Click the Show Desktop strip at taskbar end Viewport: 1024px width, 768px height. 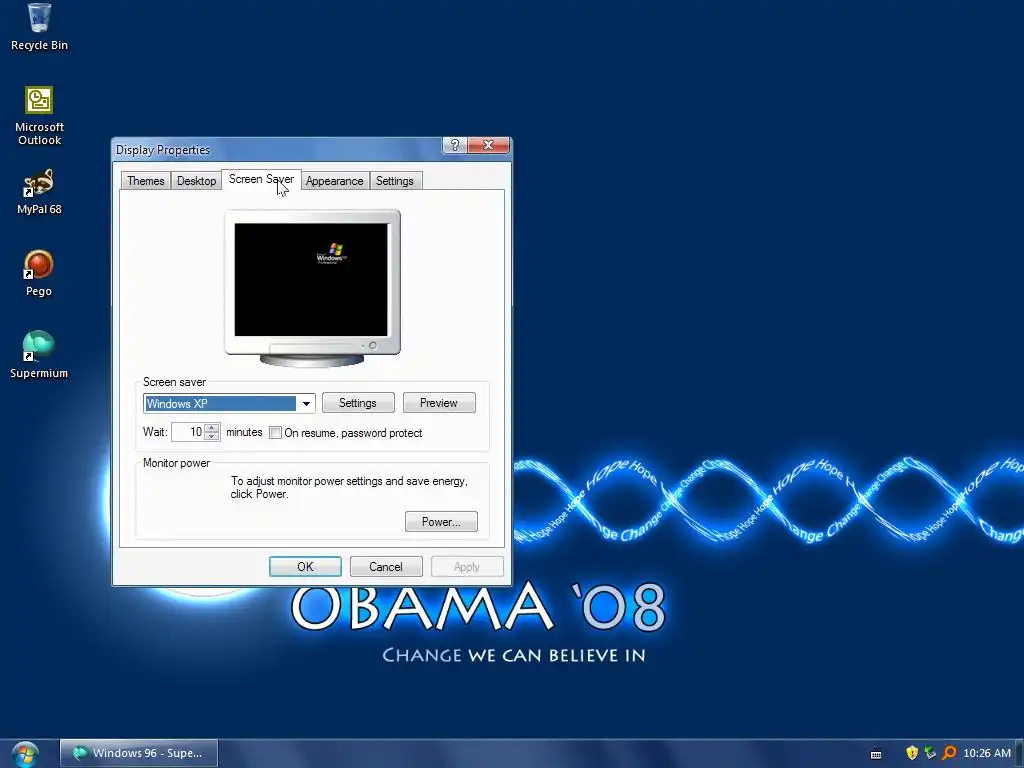click(1020, 753)
